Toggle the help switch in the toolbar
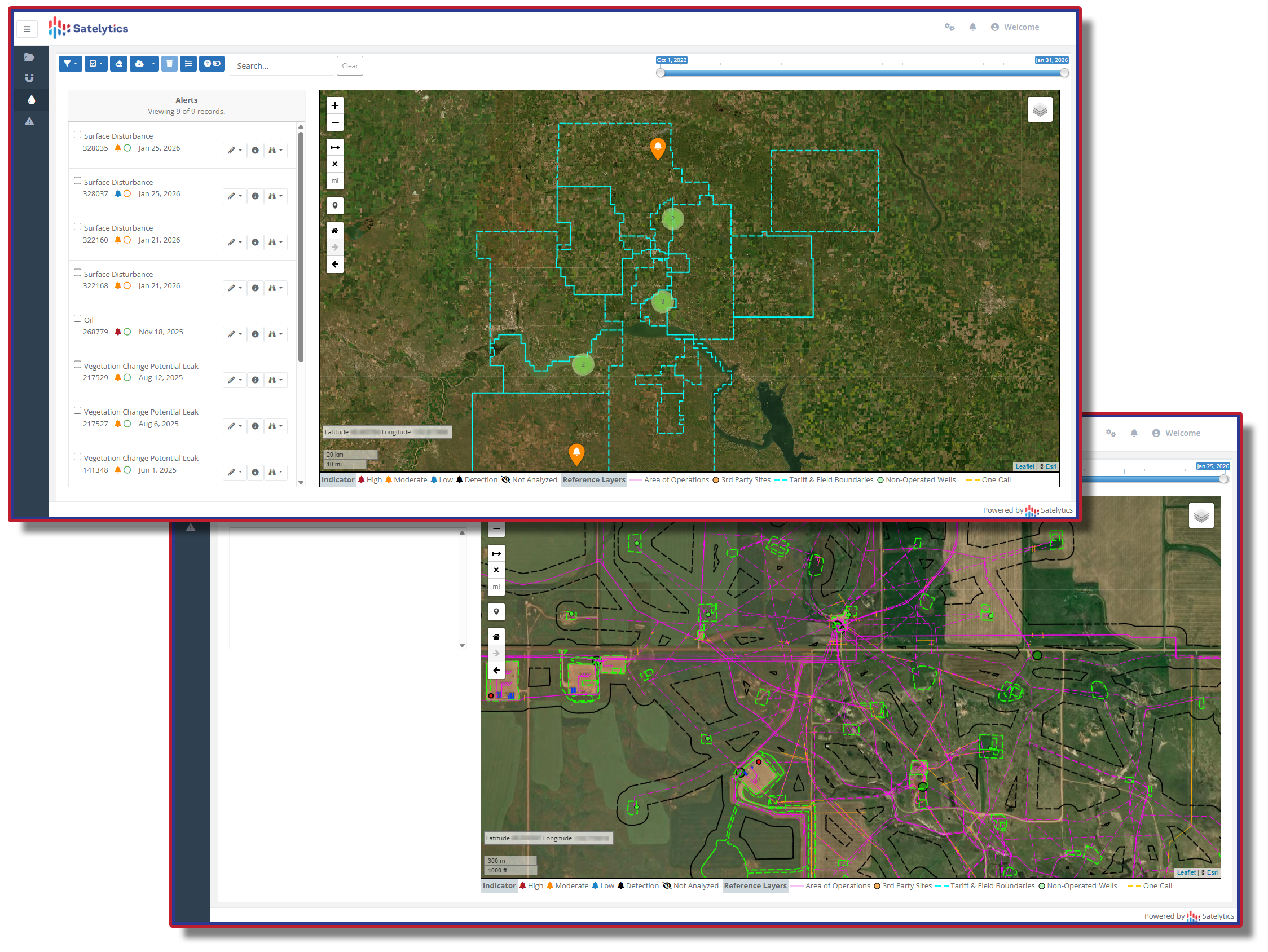Viewport: 1268px width, 952px height. click(x=212, y=64)
